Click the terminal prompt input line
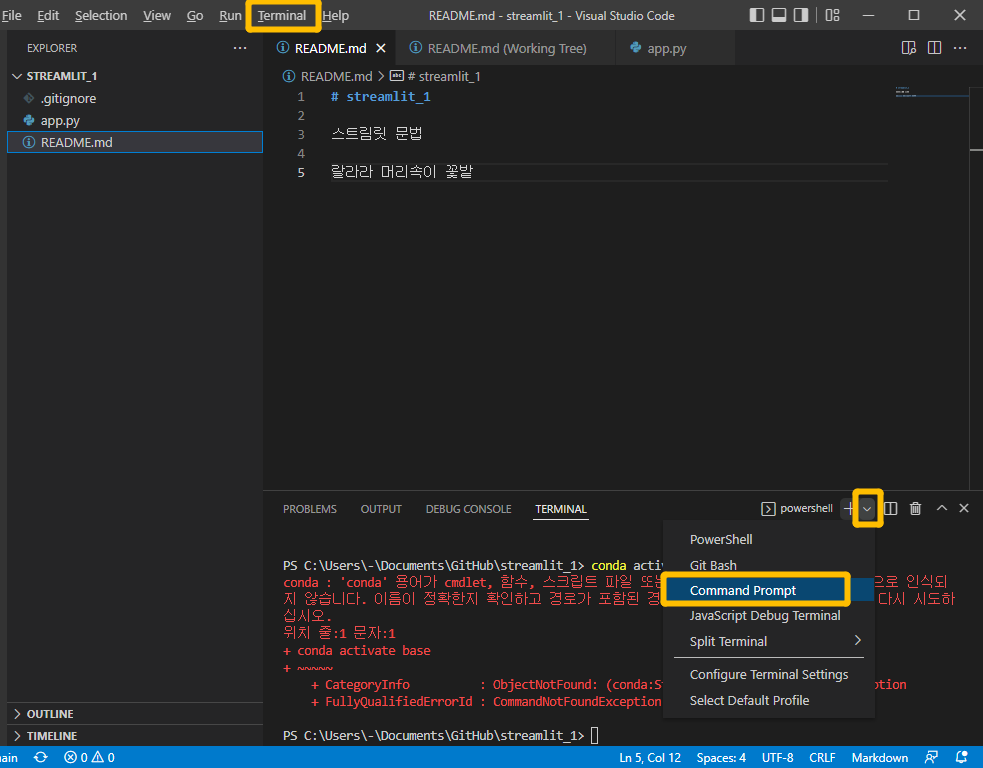Screen dimensions: 983x768 (440, 735)
